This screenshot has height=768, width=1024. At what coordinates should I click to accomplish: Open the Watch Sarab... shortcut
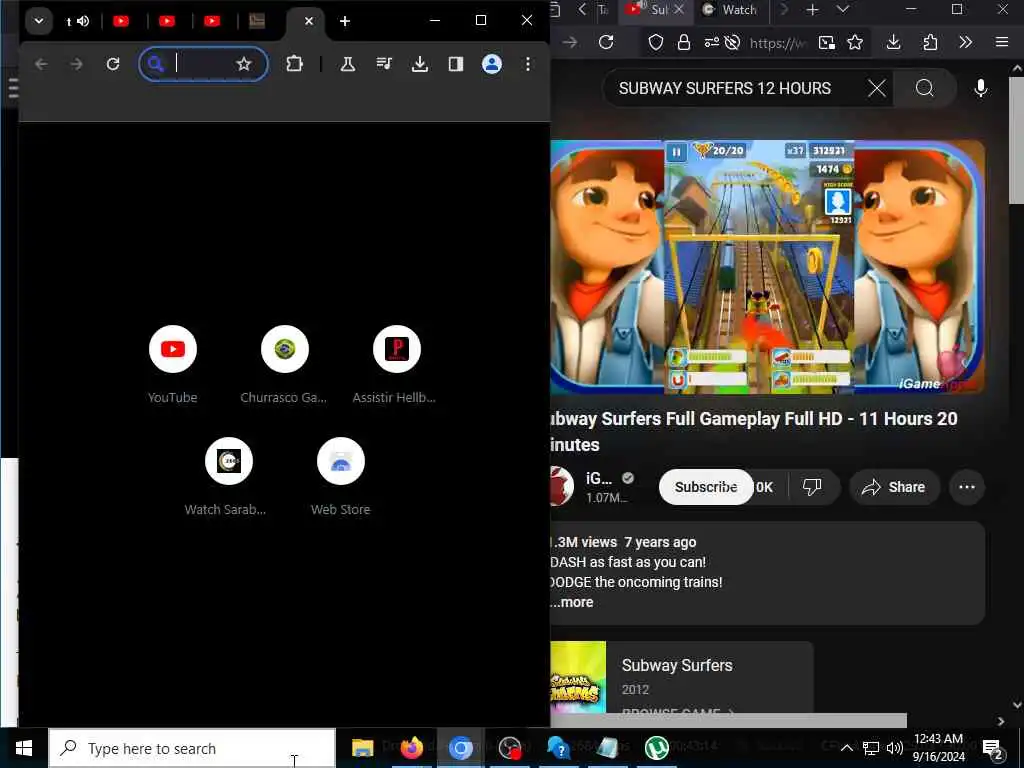(x=228, y=477)
